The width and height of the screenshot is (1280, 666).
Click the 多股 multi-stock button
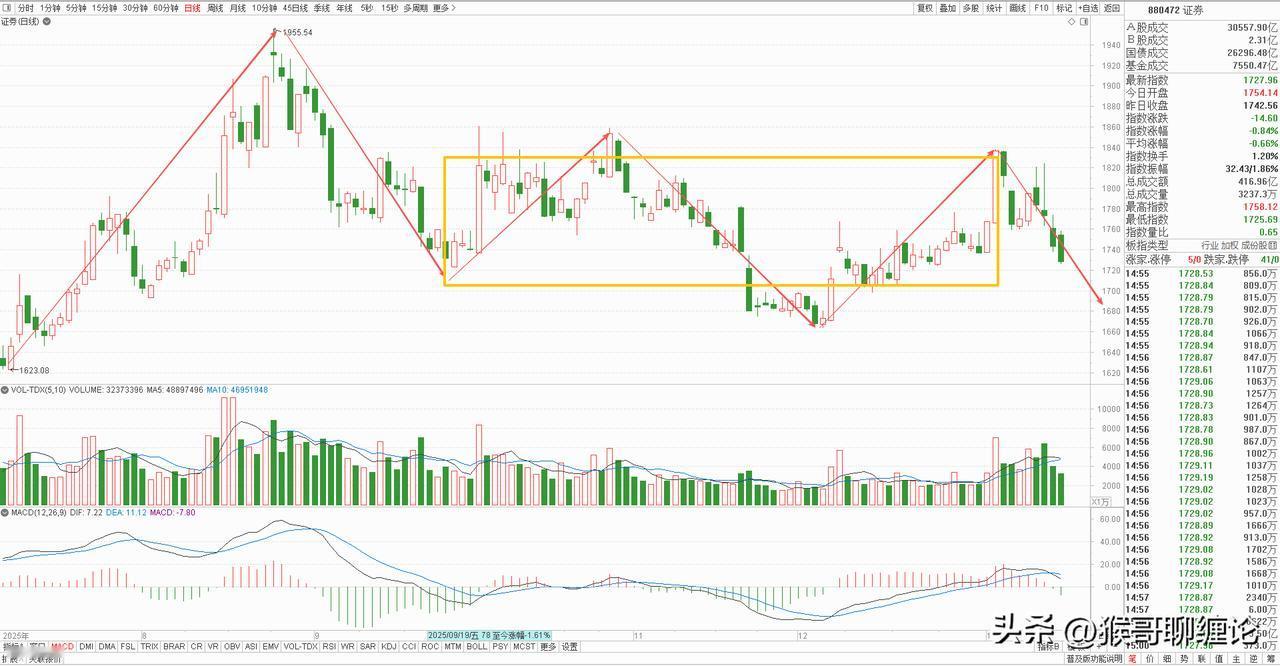pos(971,8)
